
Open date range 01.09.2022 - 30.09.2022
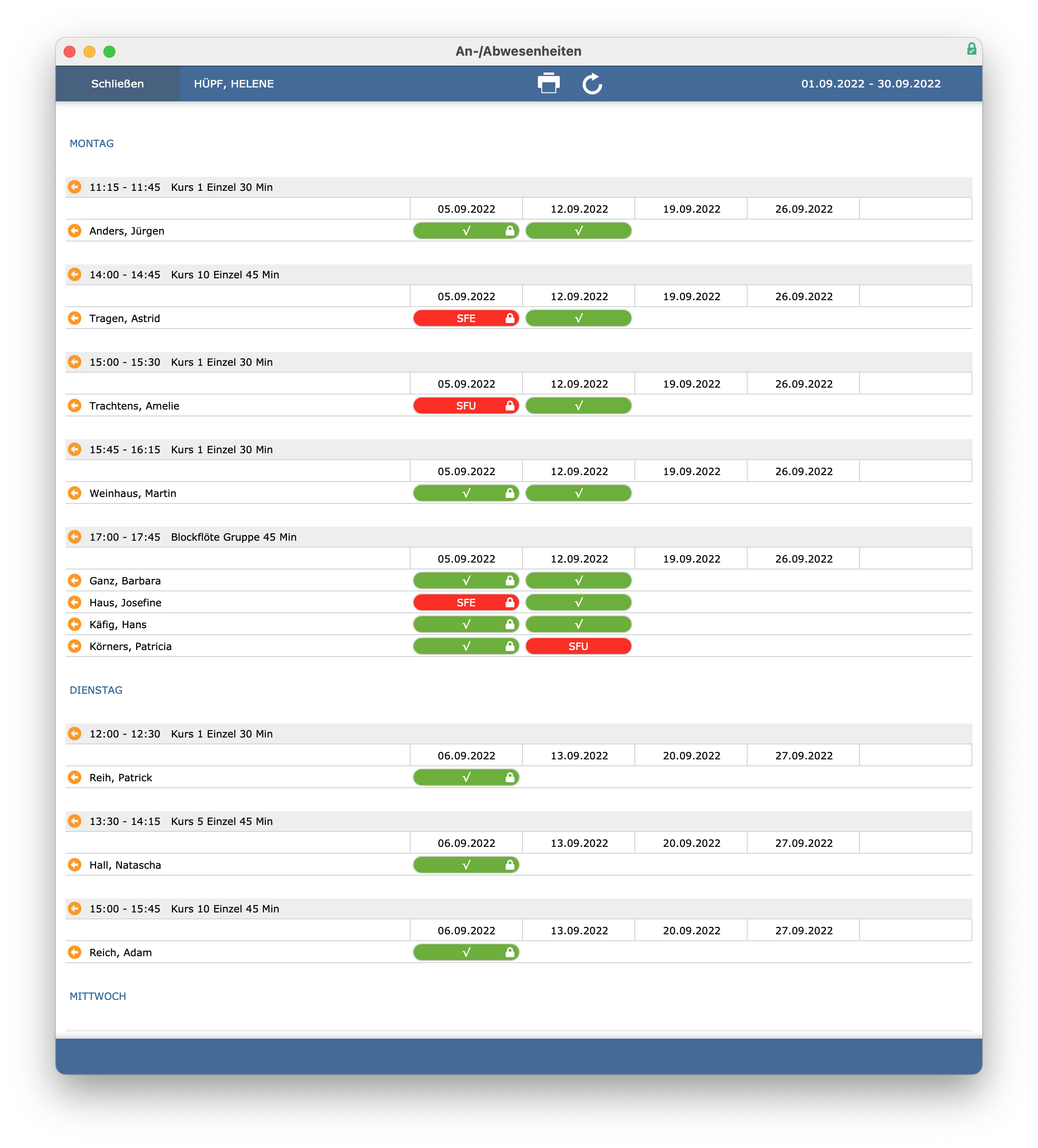coord(870,83)
